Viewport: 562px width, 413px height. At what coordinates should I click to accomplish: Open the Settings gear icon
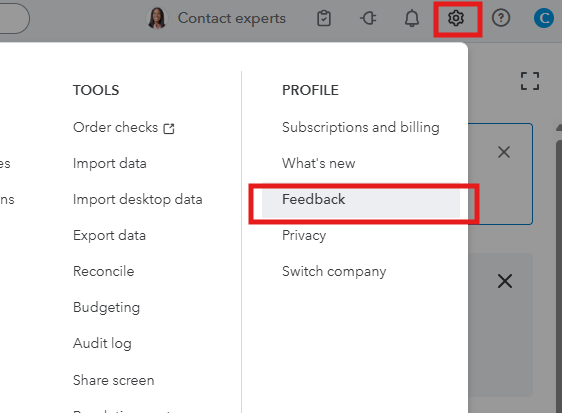pyautogui.click(x=456, y=18)
